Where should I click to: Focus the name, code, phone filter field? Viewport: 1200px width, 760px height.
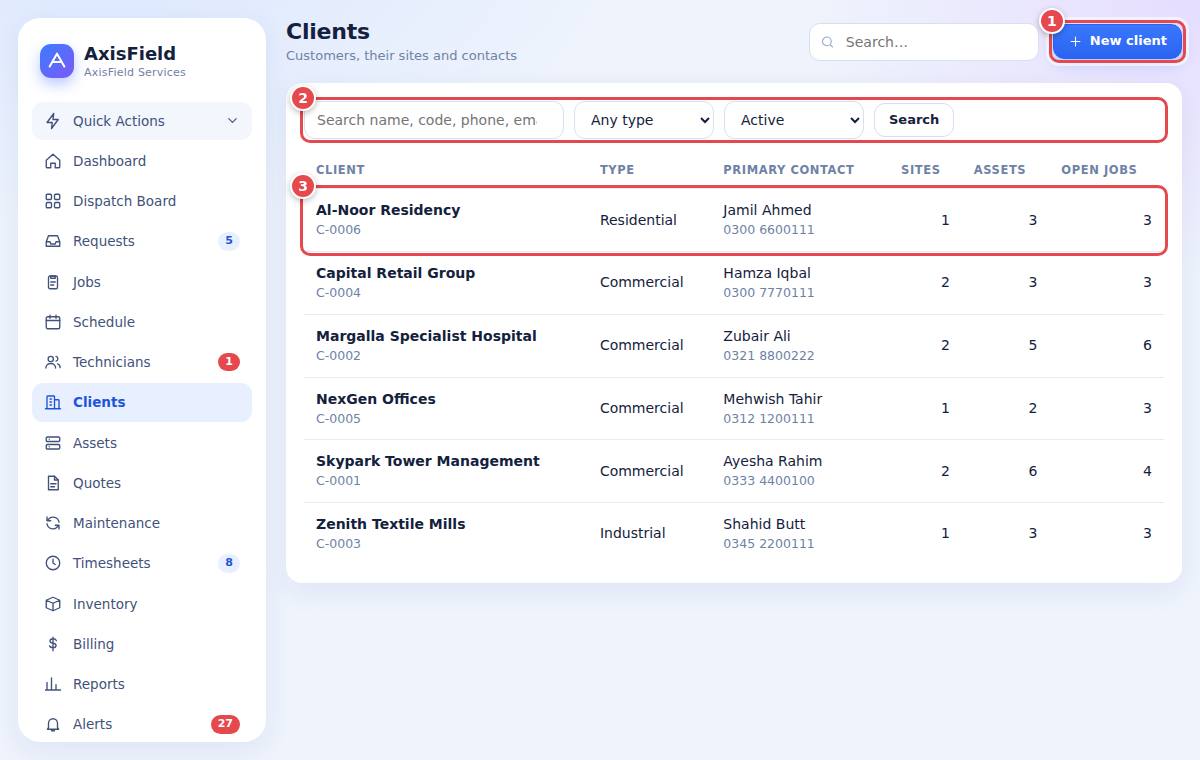pyautogui.click(x=434, y=120)
